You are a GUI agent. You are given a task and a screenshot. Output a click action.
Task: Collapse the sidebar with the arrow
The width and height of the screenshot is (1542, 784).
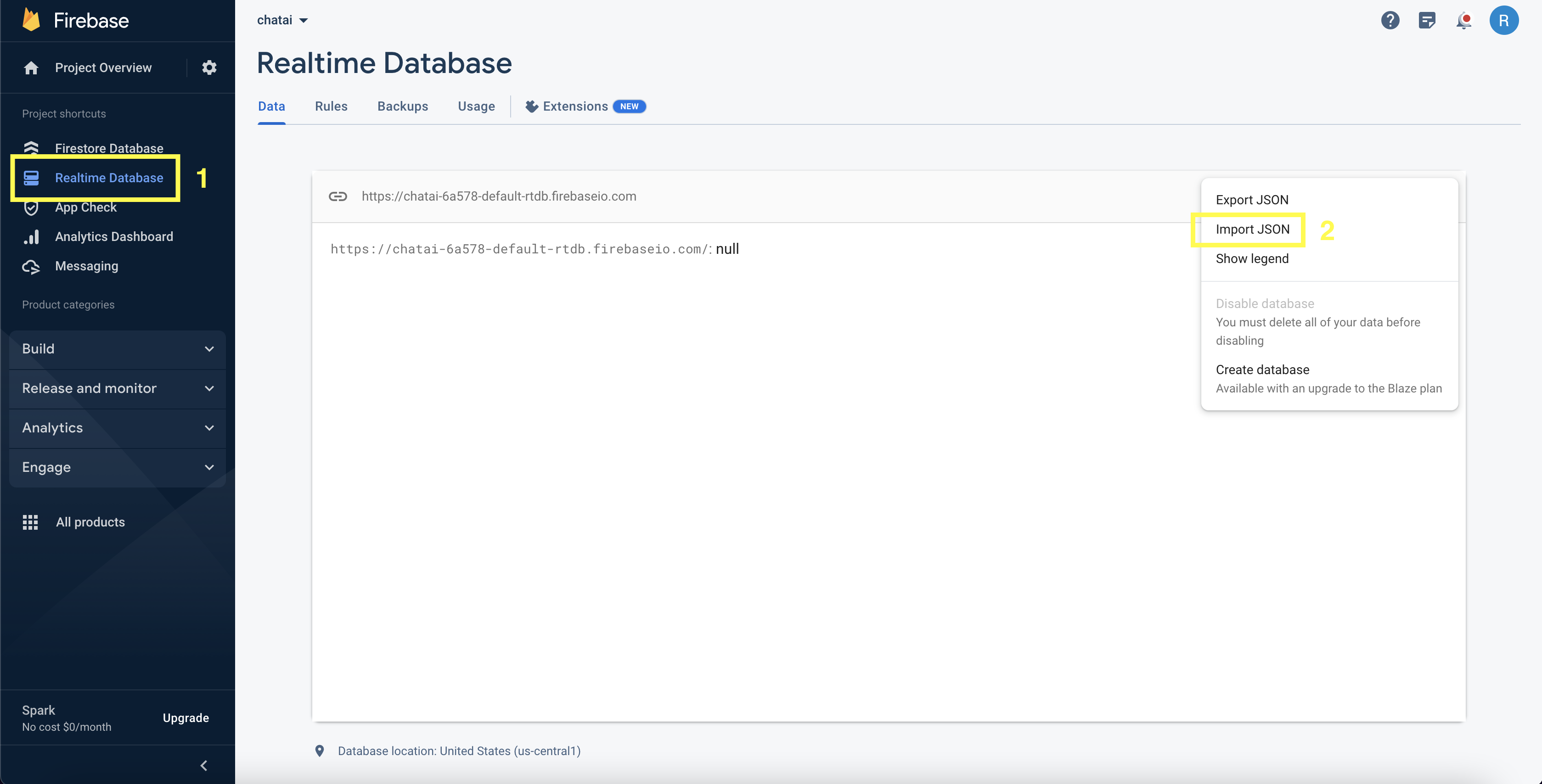click(203, 766)
